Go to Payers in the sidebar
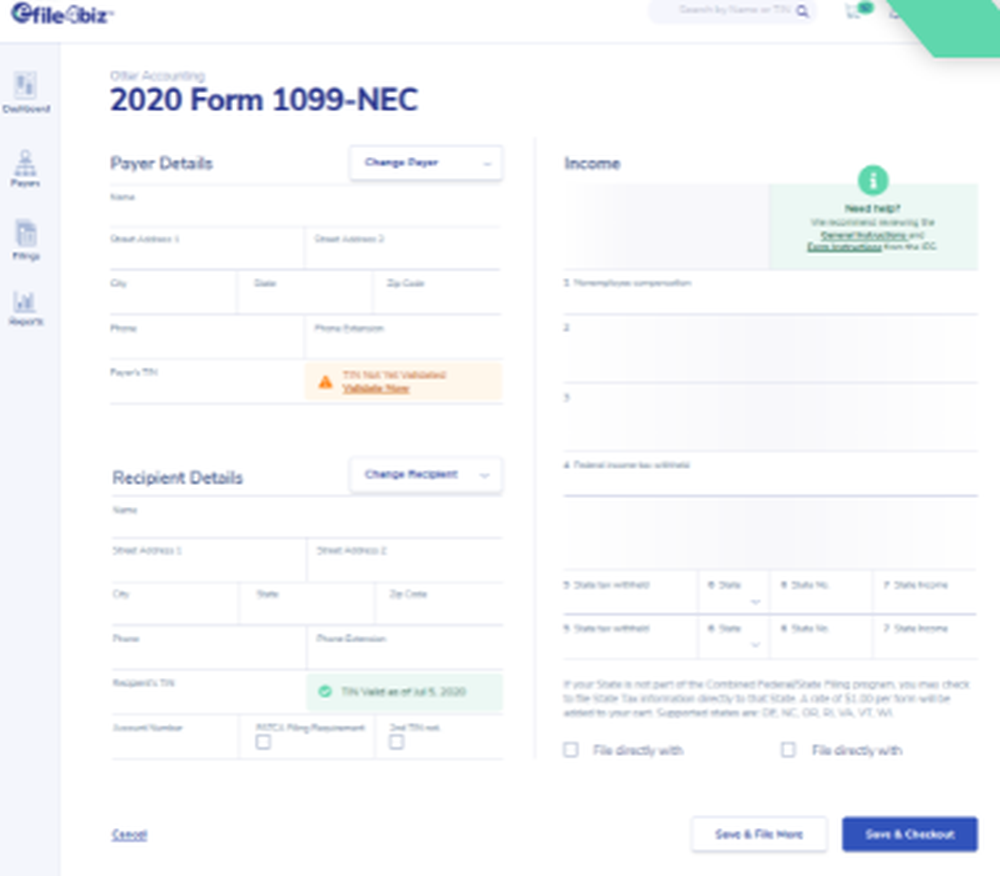Screen dimensions: 1000x876 (26, 168)
